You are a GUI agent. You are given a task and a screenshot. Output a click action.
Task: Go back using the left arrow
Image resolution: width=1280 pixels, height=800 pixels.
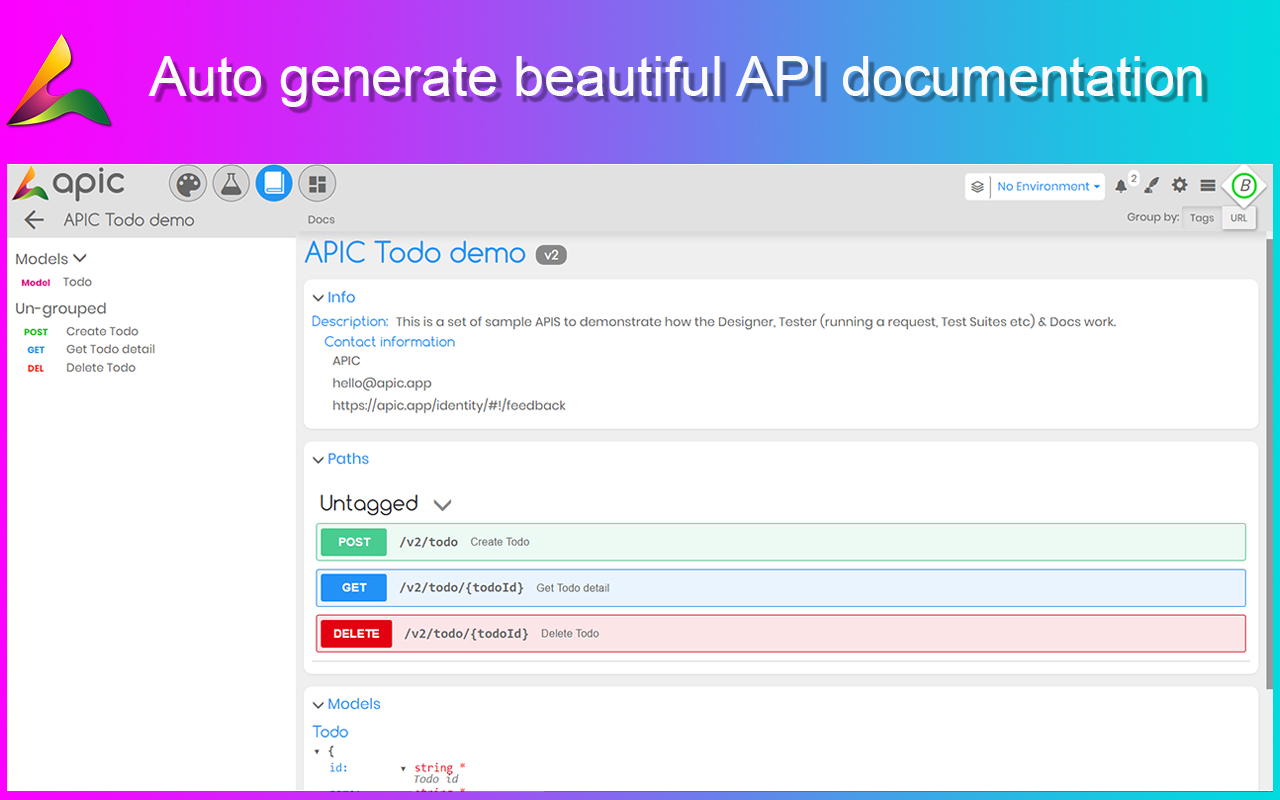(x=34, y=220)
